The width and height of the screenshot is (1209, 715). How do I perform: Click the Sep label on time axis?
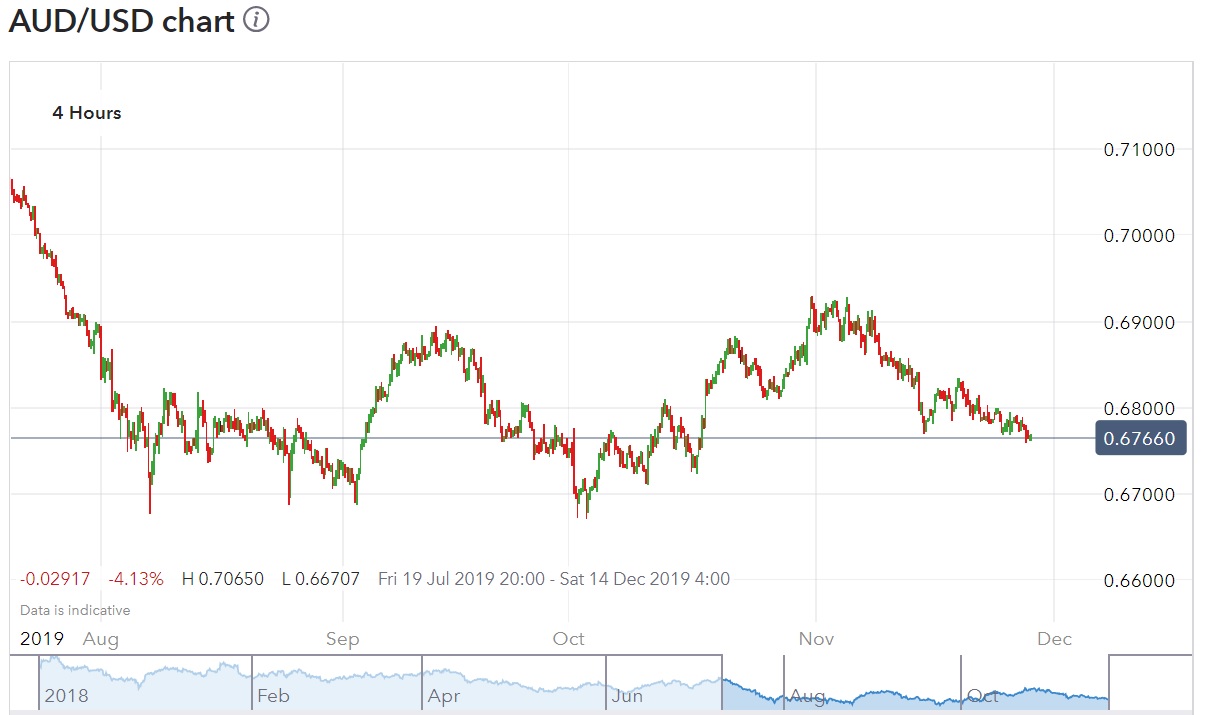pyautogui.click(x=343, y=638)
